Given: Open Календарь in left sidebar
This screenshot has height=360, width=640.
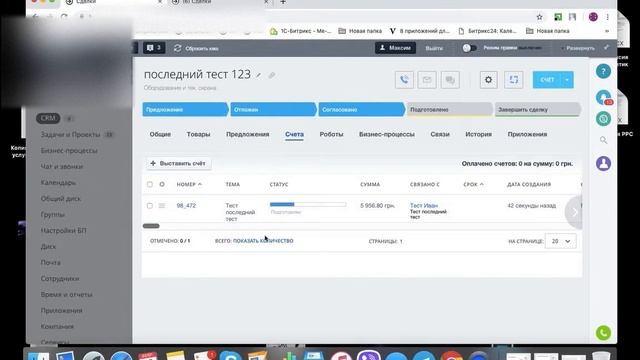Looking at the screenshot, I should [x=58, y=182].
